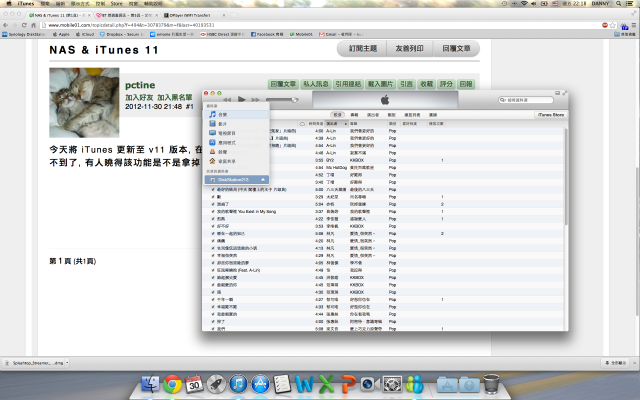Click the red AdBlock icon in Chrome

(x=605, y=25)
